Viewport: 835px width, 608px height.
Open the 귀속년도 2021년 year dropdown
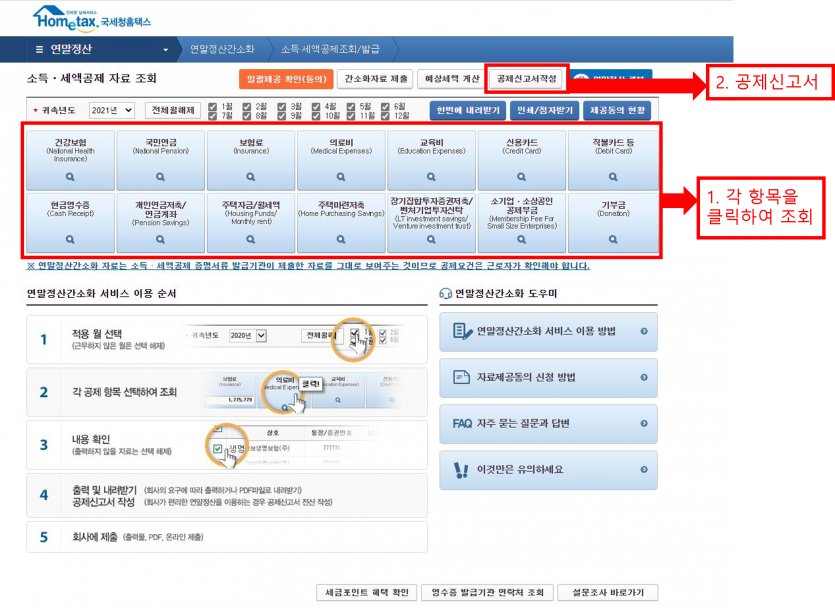click(111, 111)
